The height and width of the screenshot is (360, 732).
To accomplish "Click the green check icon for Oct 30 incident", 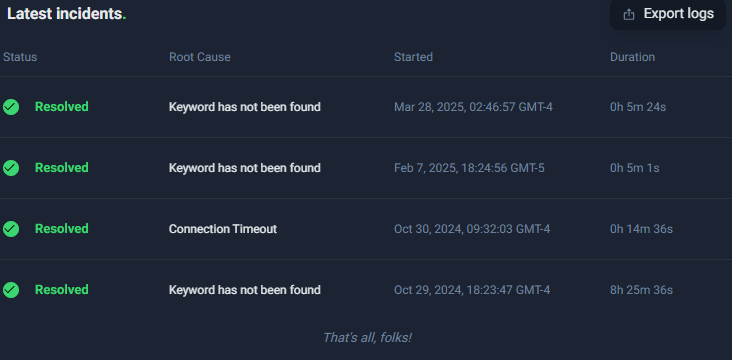I will click(x=11, y=229).
